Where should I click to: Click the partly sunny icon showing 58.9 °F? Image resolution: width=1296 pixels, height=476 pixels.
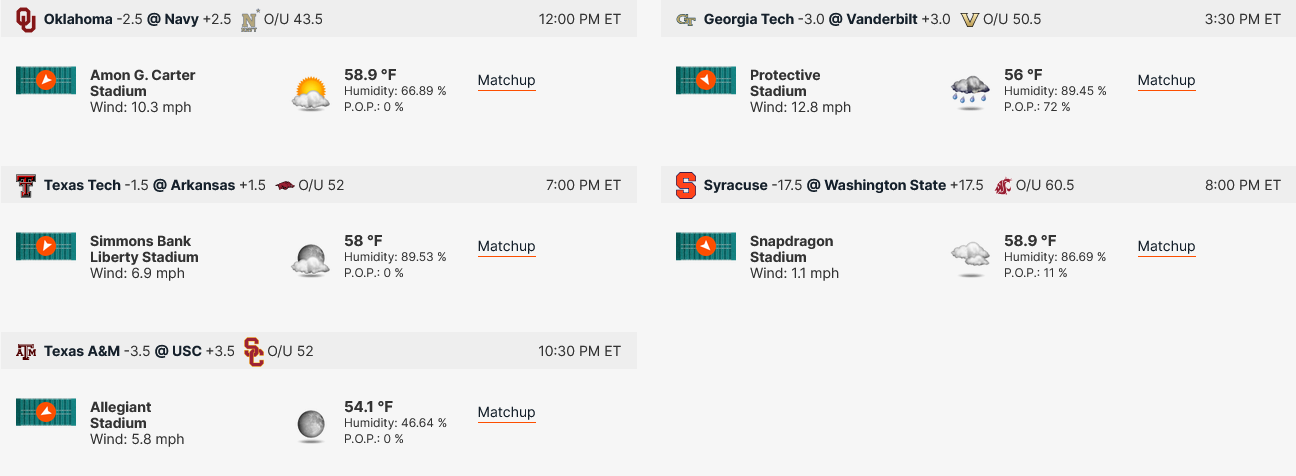tap(311, 93)
